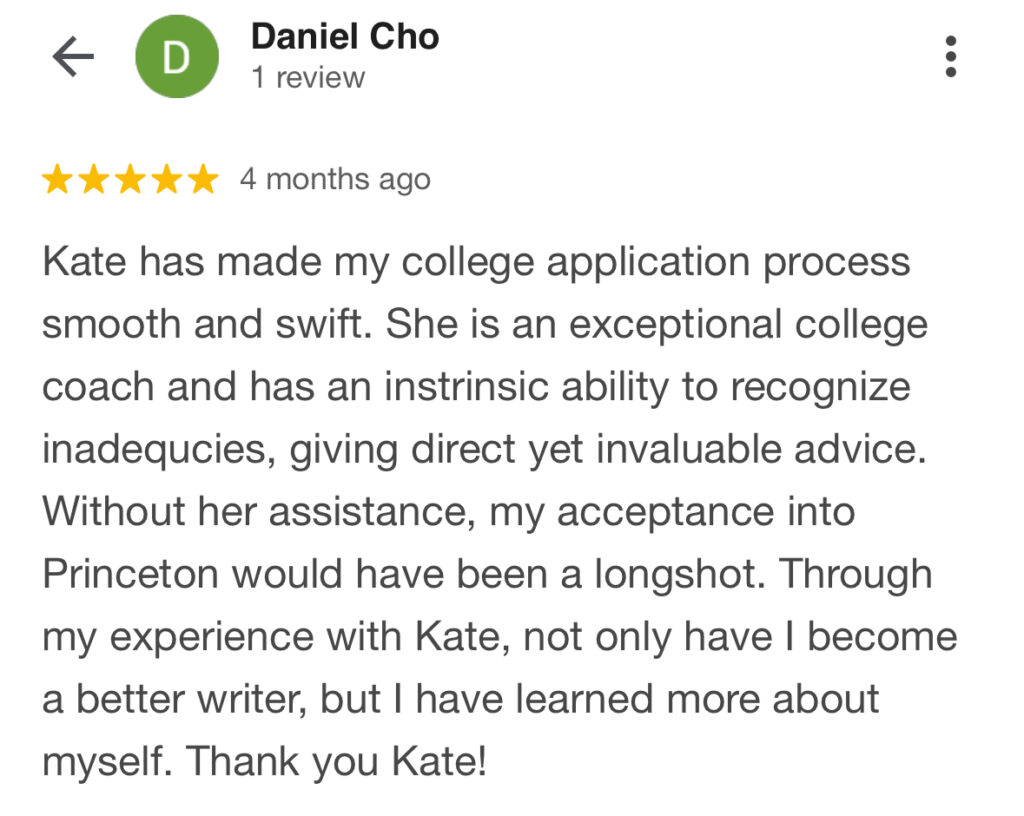
Task: Open the three-dot more options menu
Action: [x=951, y=57]
